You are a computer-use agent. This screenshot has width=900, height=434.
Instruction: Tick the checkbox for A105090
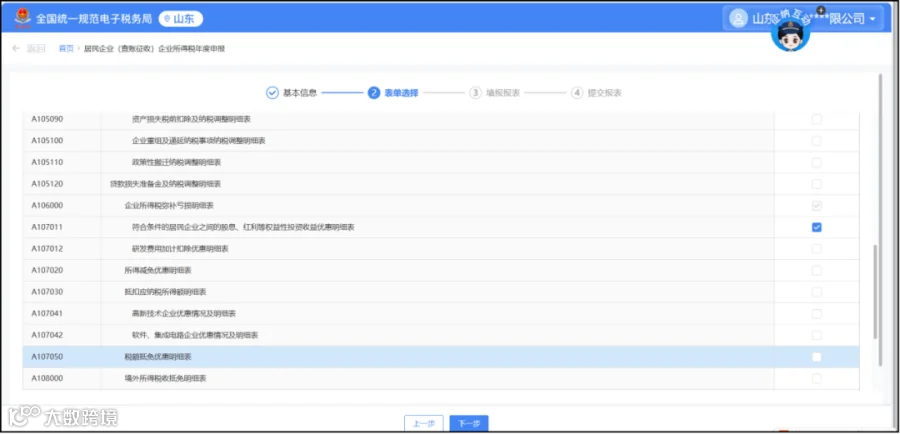816,119
